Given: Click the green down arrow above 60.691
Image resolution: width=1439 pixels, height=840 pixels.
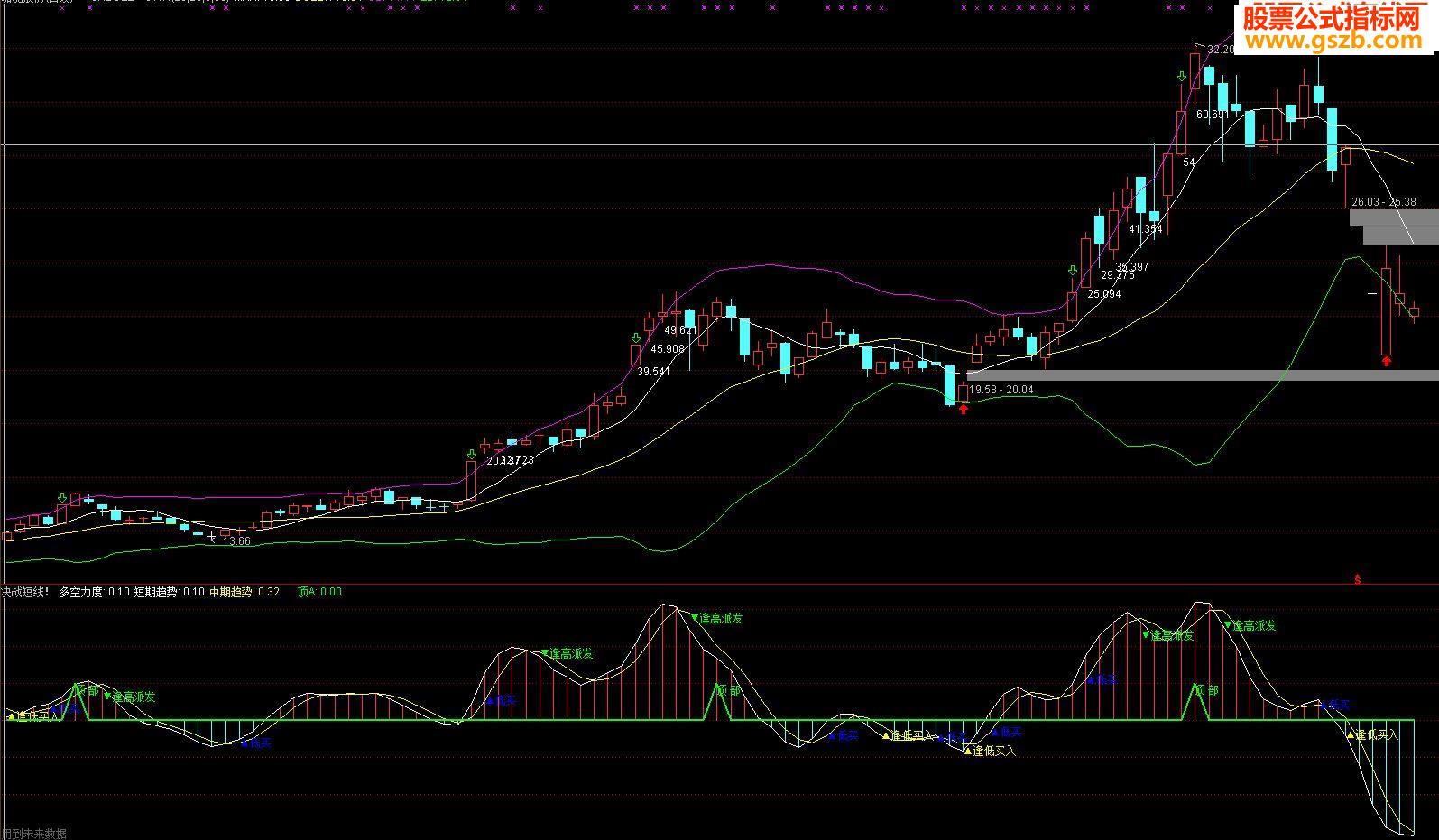Looking at the screenshot, I should point(1182,78).
